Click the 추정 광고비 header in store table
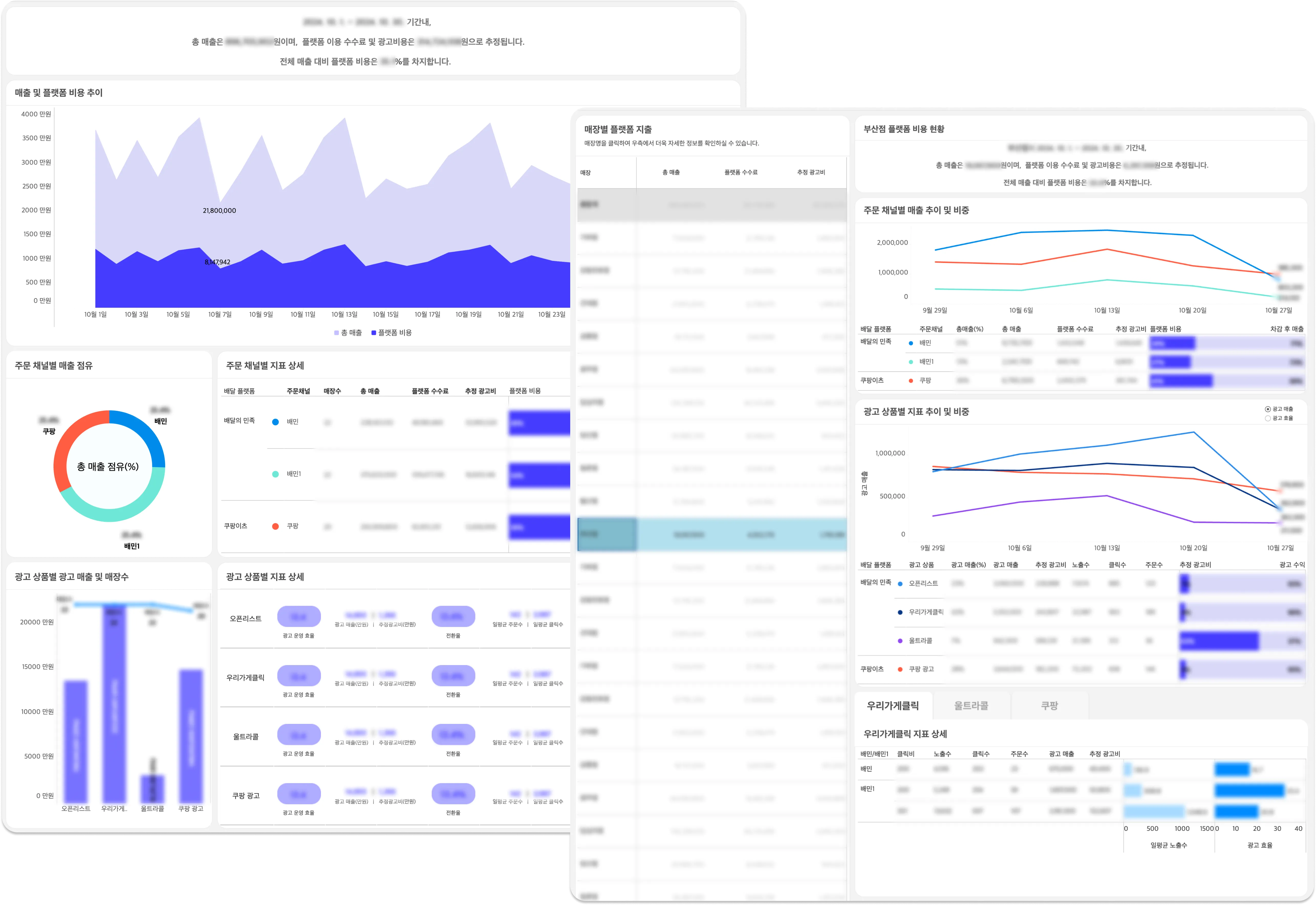 (811, 172)
